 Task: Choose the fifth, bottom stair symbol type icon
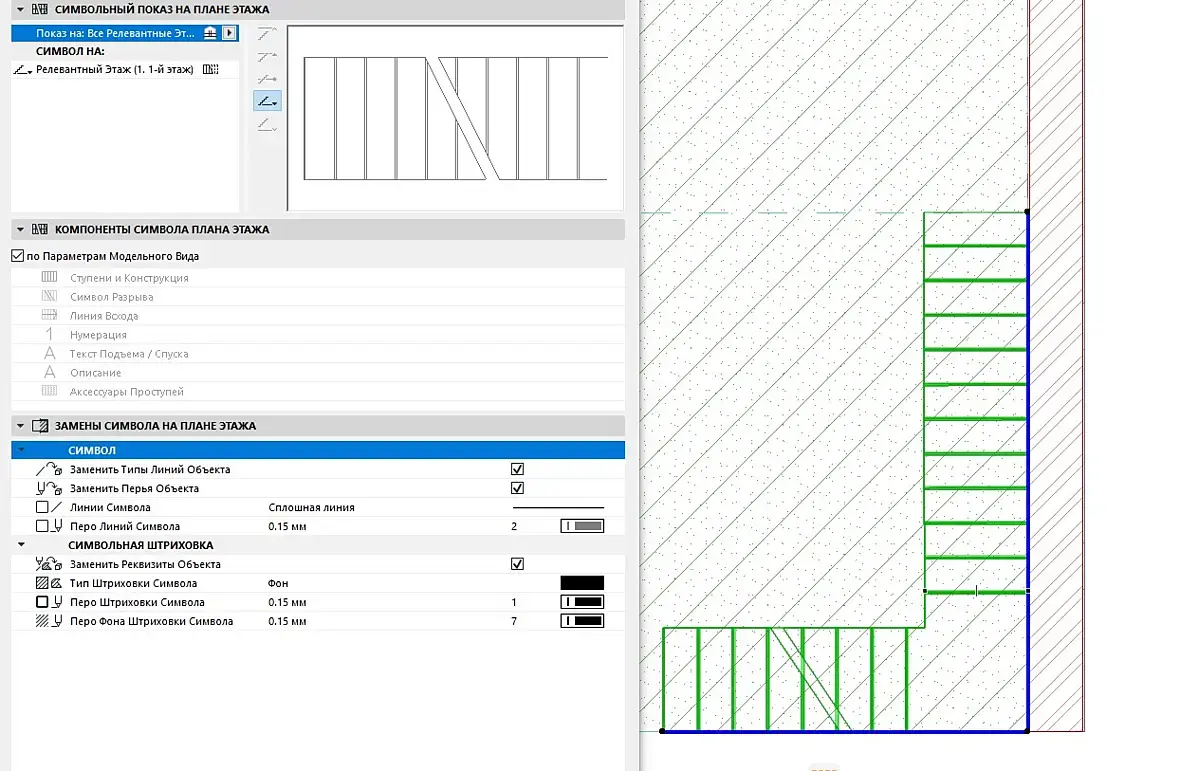pyautogui.click(x=267, y=124)
